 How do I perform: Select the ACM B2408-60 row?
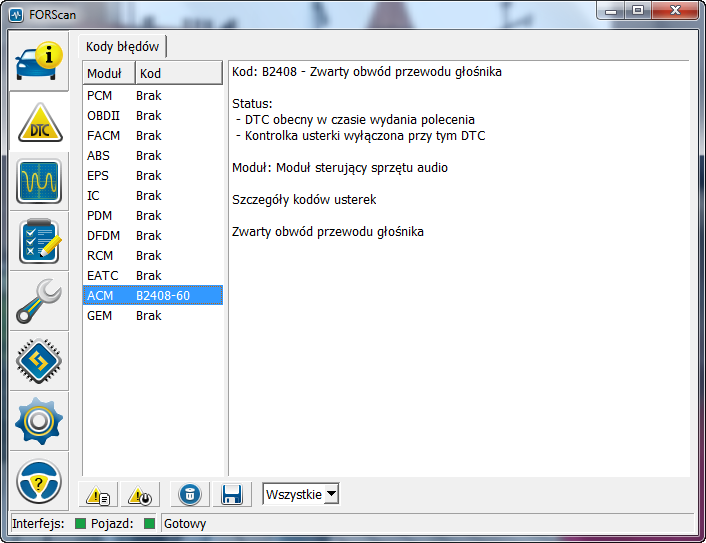(153, 295)
